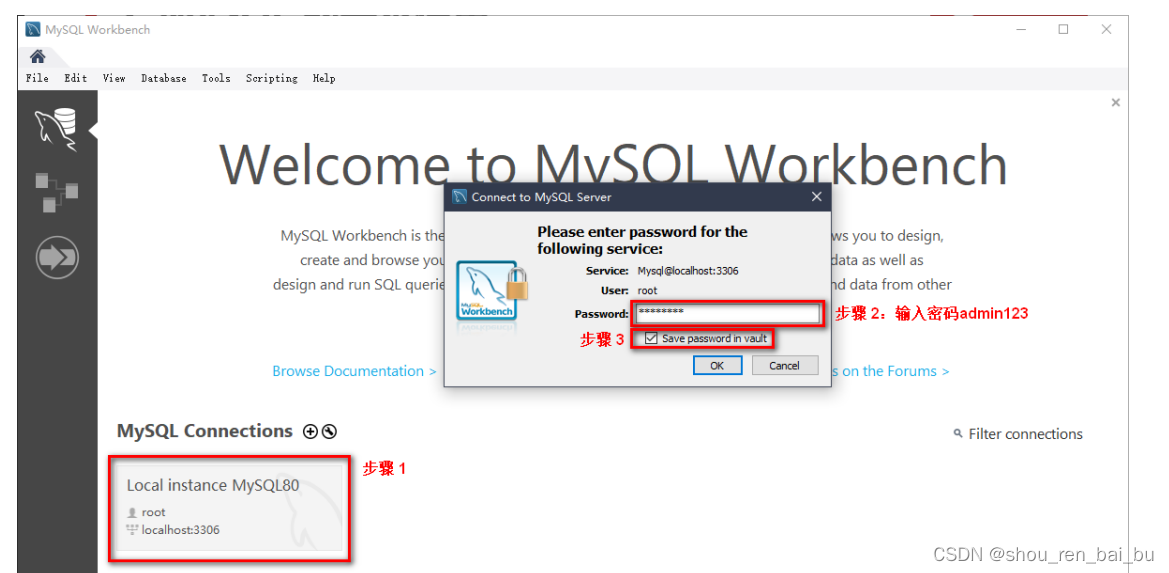
Task: Click the Mysql@localhost:3306 service value
Action: tap(687, 270)
